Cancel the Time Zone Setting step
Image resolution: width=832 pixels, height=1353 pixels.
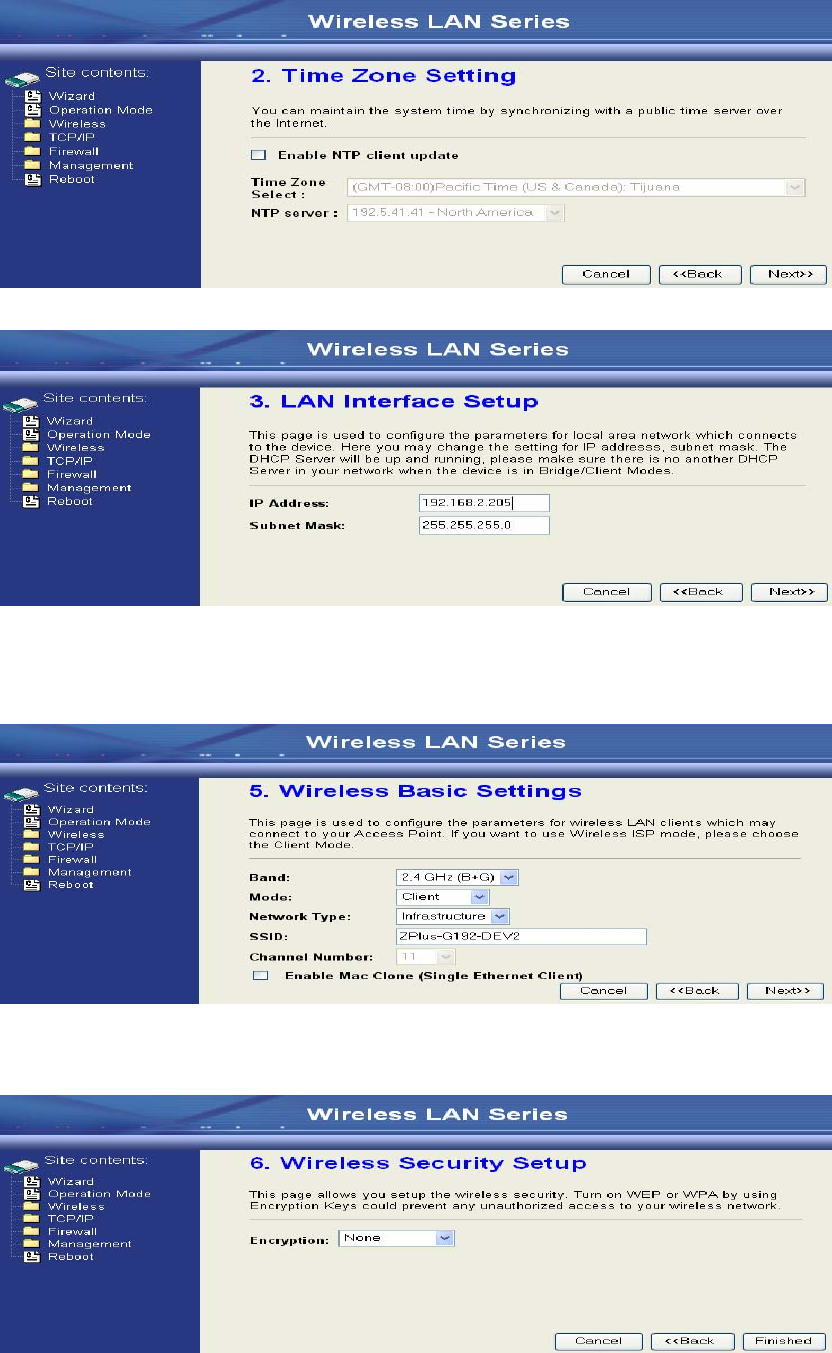tap(606, 274)
